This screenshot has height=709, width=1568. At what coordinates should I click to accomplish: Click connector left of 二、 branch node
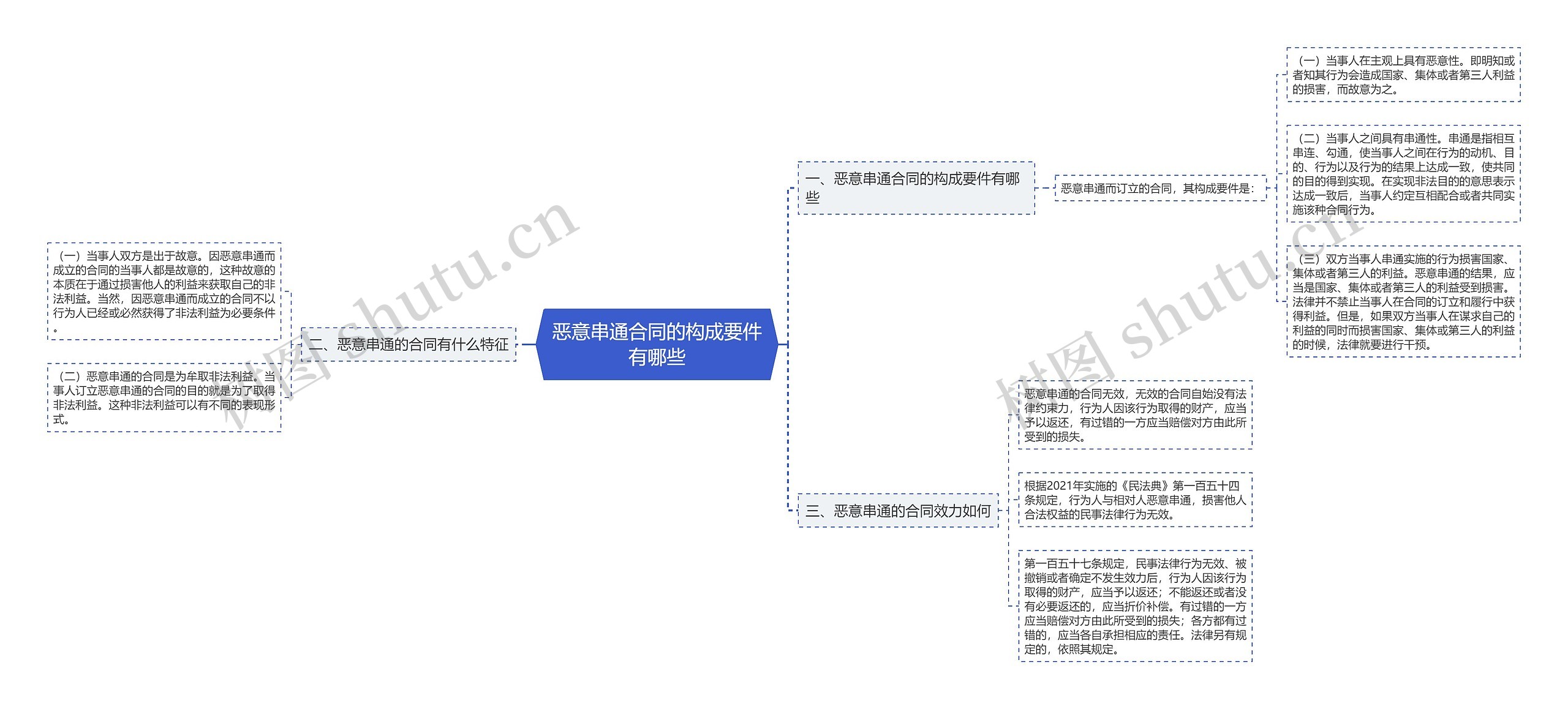point(295,344)
